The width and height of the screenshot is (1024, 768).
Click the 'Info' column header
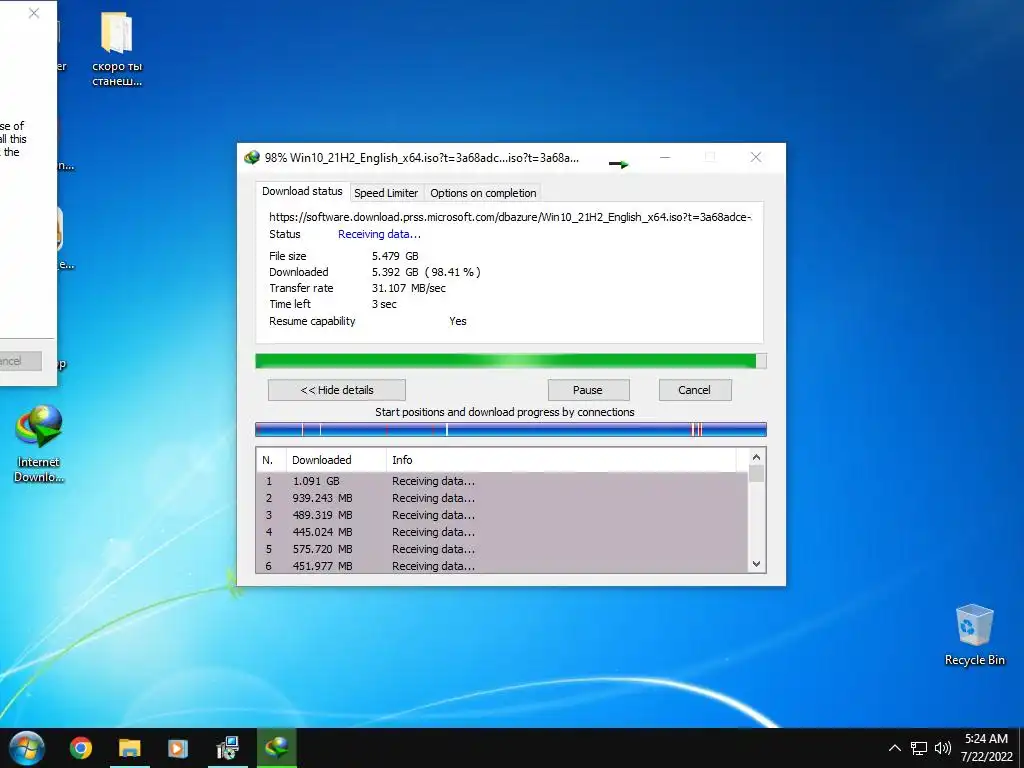[x=561, y=460]
